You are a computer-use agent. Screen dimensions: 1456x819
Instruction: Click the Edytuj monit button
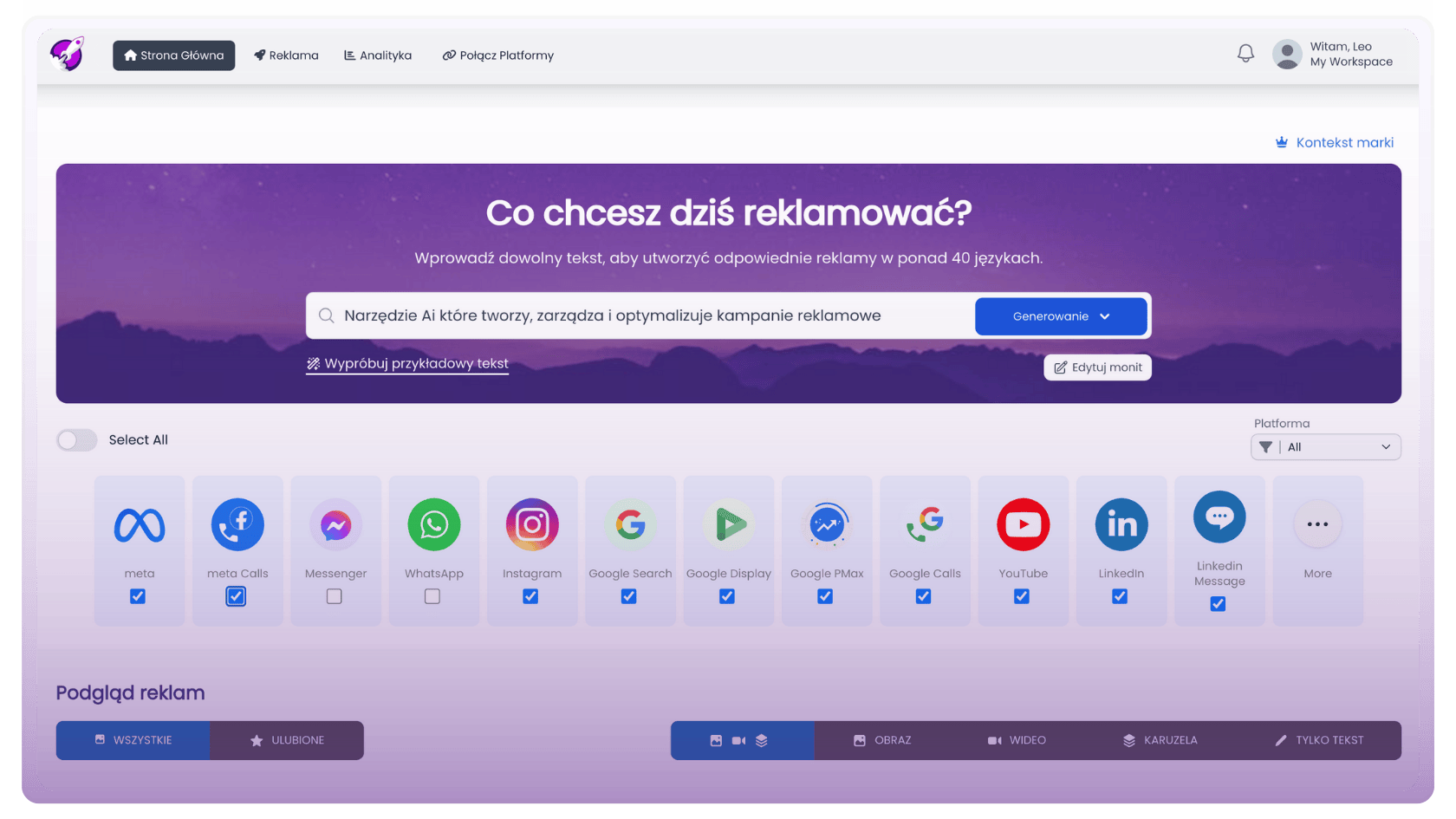[1097, 367]
